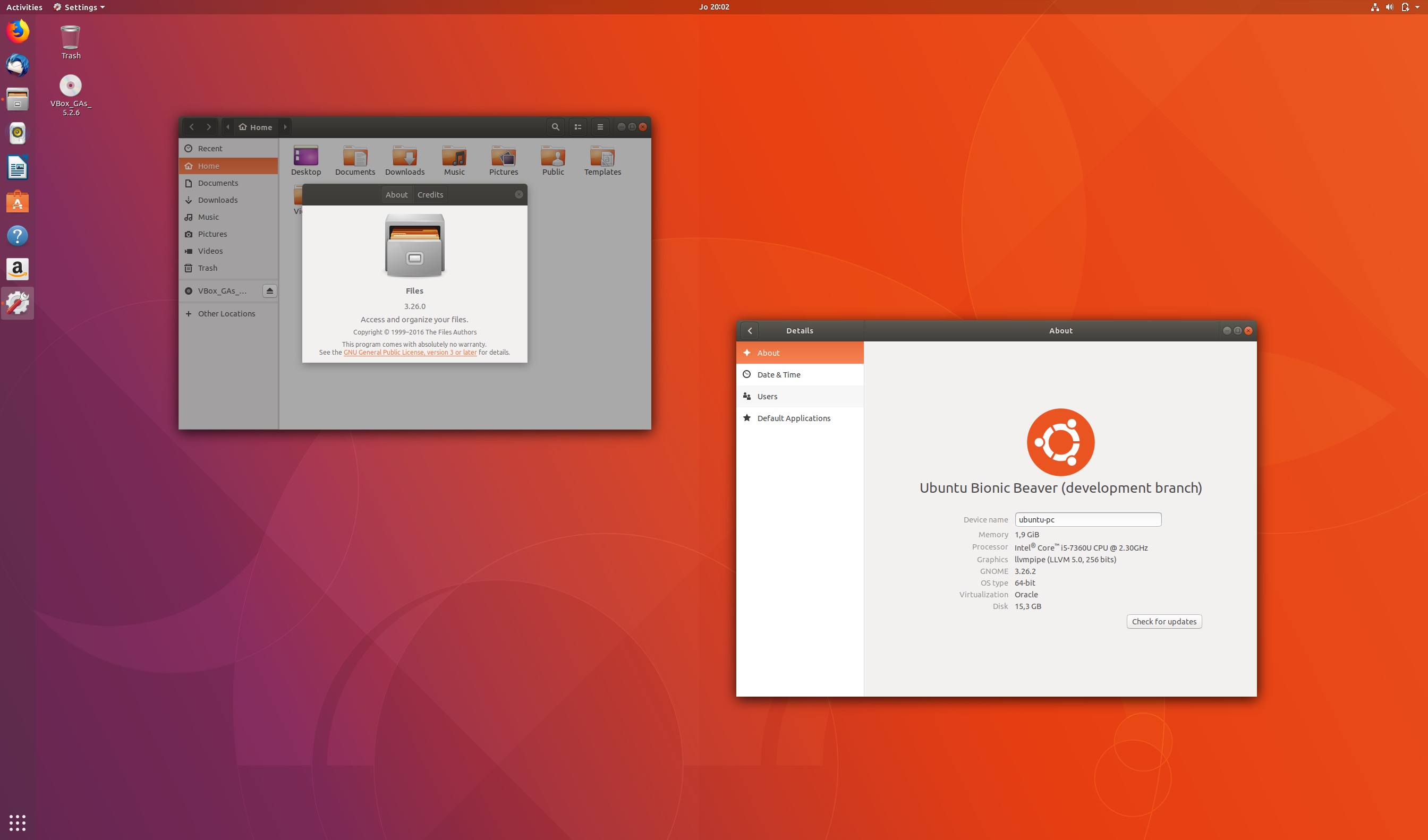This screenshot has height=840, width=1428.
Task: Open Other Locations in Files sidebar
Action: click(226, 314)
